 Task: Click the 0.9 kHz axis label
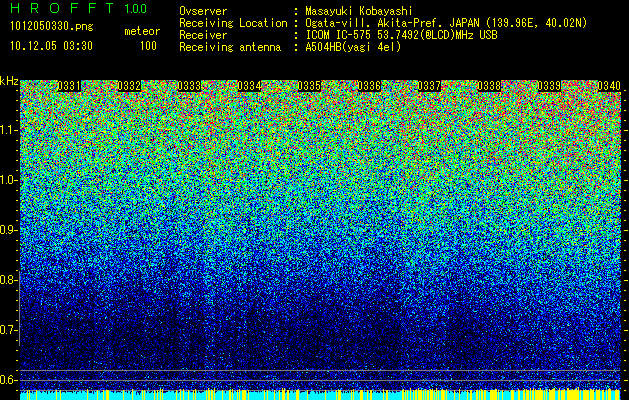click(x=8, y=230)
